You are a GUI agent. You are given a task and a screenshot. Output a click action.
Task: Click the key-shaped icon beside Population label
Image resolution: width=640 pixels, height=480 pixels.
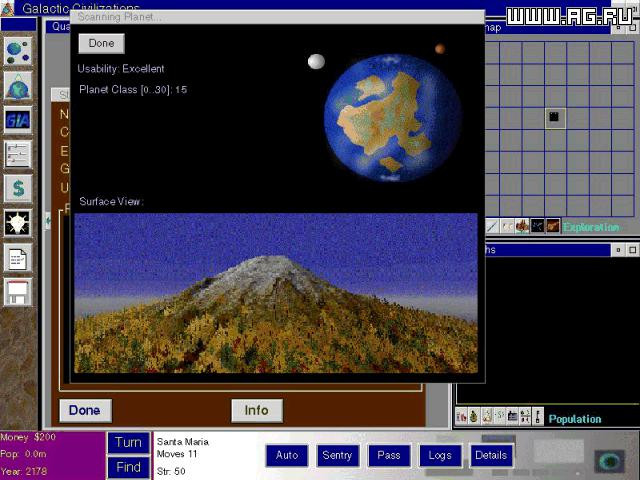tap(538, 417)
